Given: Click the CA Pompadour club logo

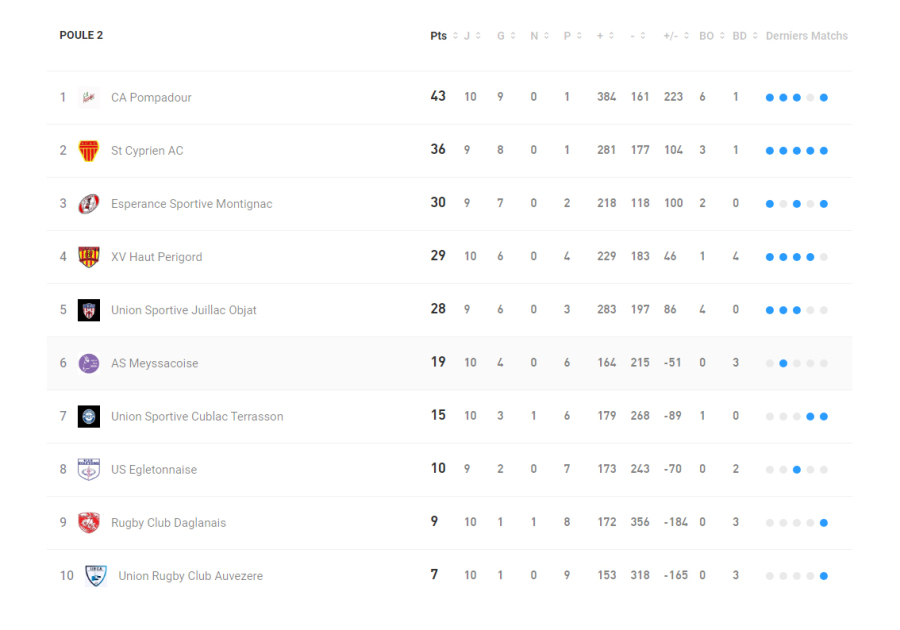Looking at the screenshot, I should point(89,97).
